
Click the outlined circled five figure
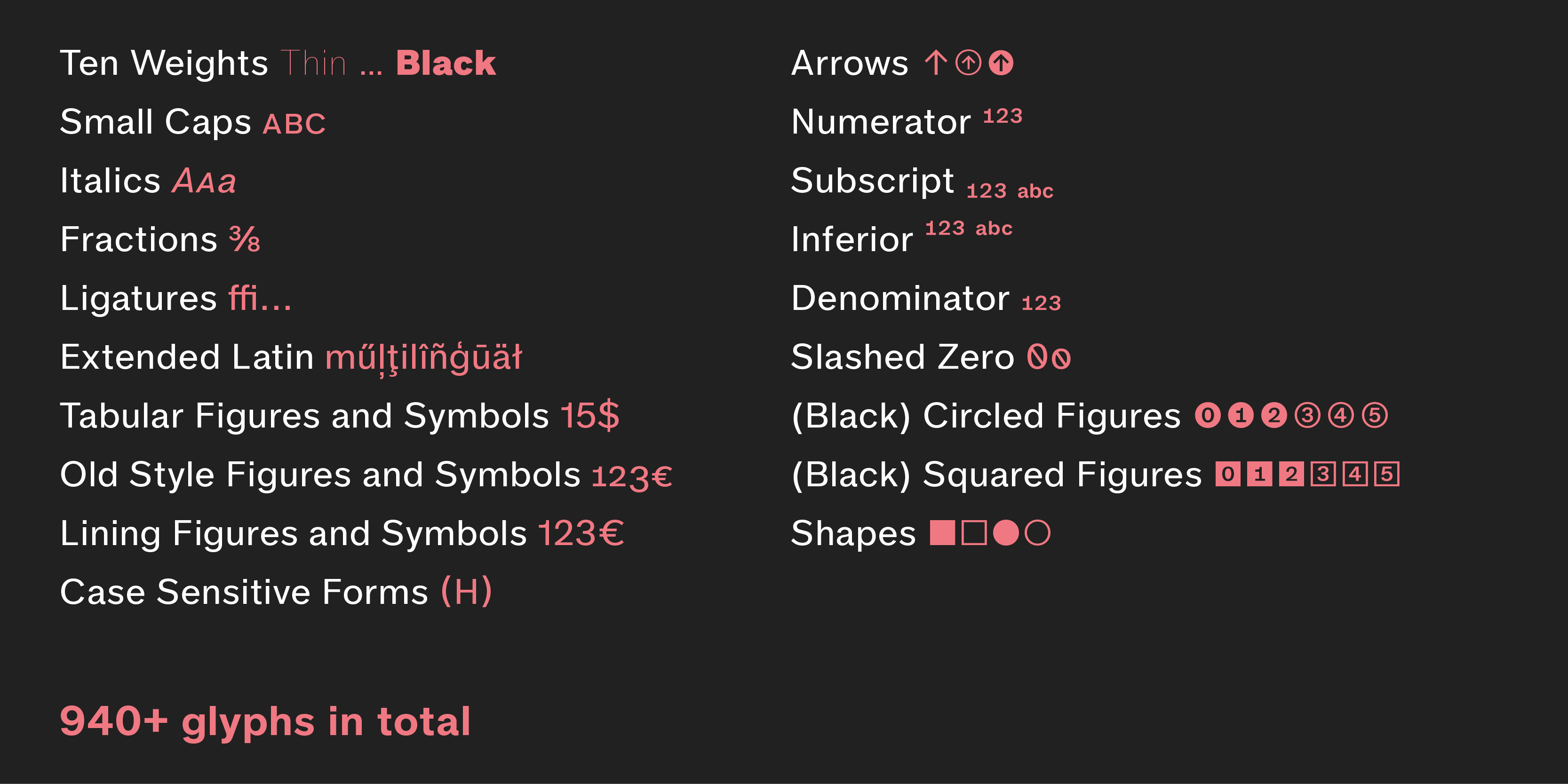[1375, 416]
